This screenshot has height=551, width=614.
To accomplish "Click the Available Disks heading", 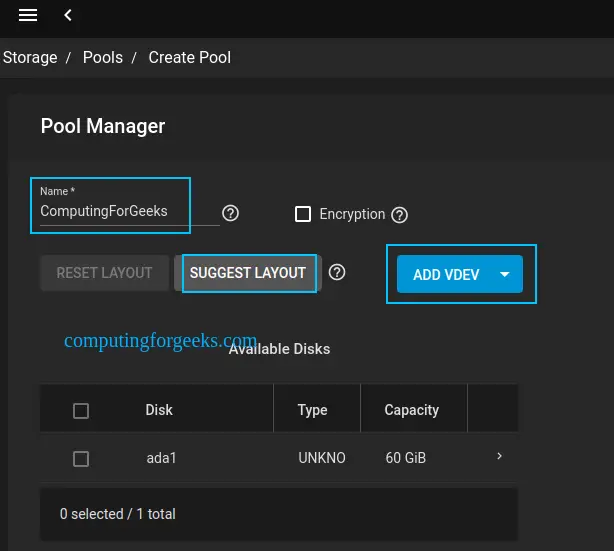I will [x=279, y=349].
